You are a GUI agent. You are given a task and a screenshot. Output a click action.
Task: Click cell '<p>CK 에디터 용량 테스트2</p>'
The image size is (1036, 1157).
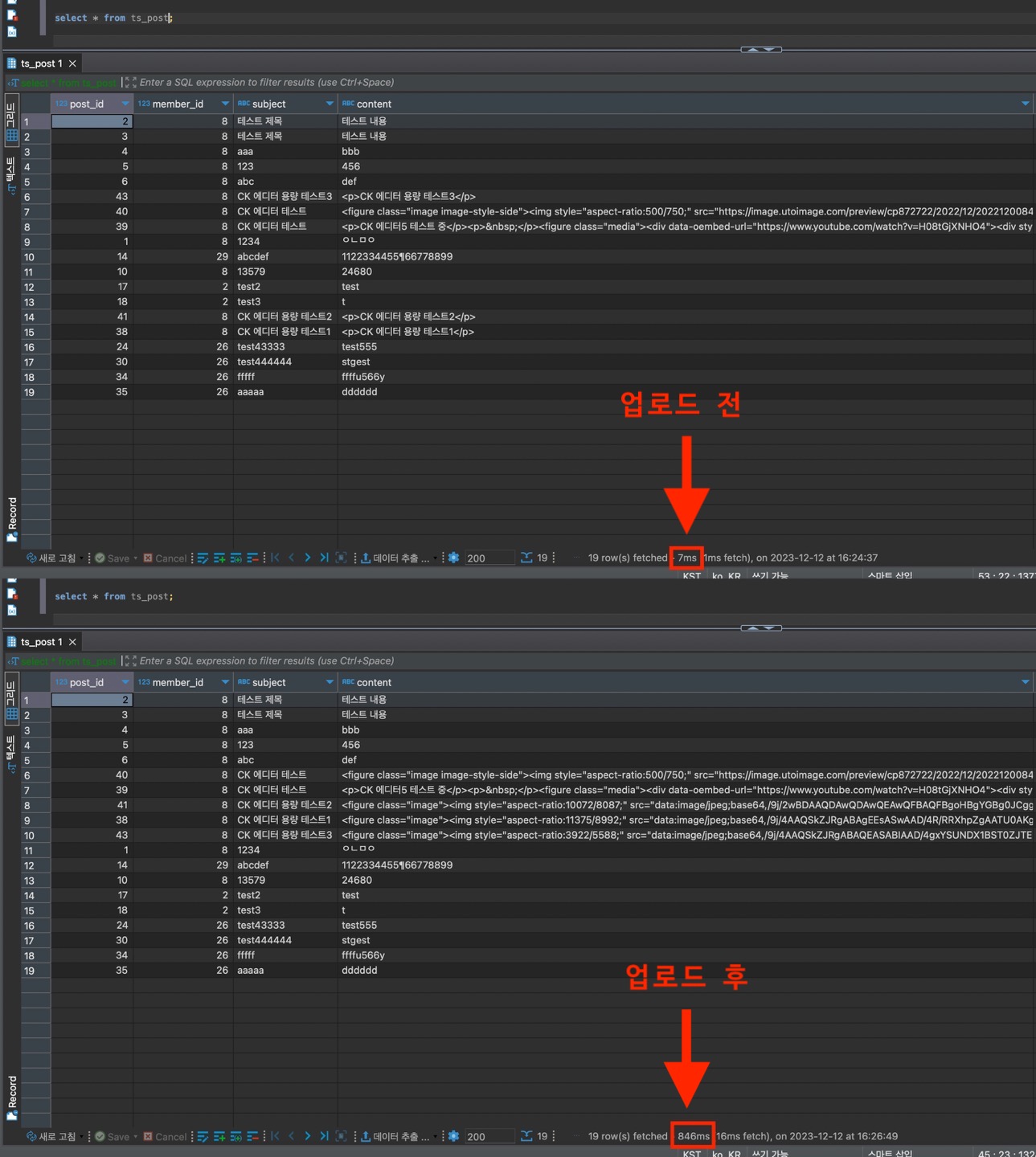click(x=685, y=317)
